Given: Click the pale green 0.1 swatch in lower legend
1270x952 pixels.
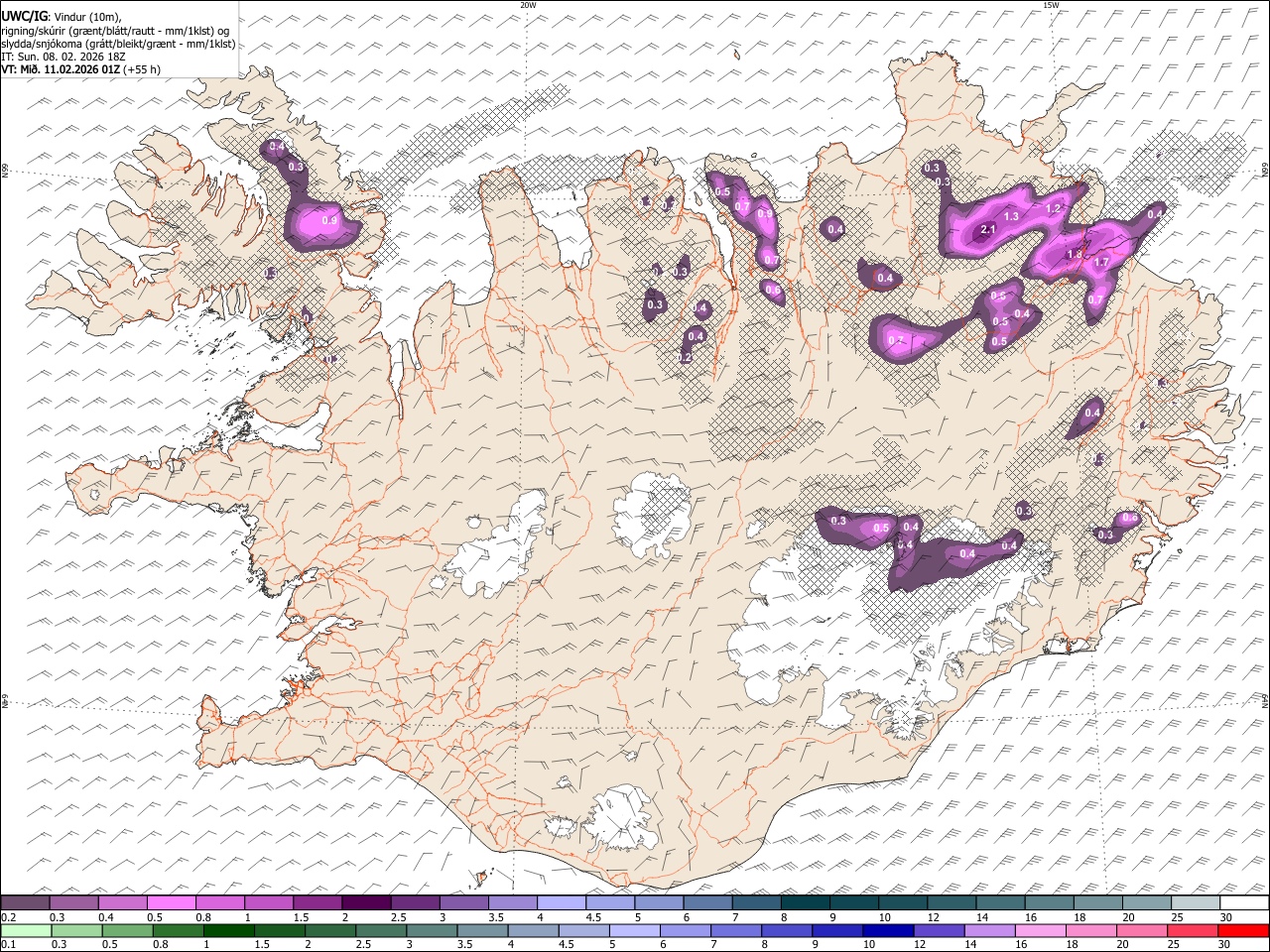Looking at the screenshot, I should pos(26,930).
